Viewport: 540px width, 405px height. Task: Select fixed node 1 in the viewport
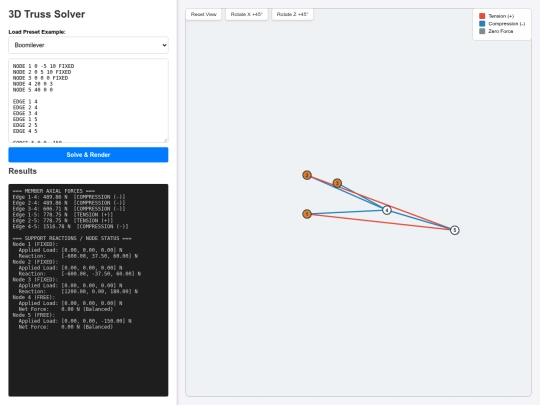click(307, 214)
